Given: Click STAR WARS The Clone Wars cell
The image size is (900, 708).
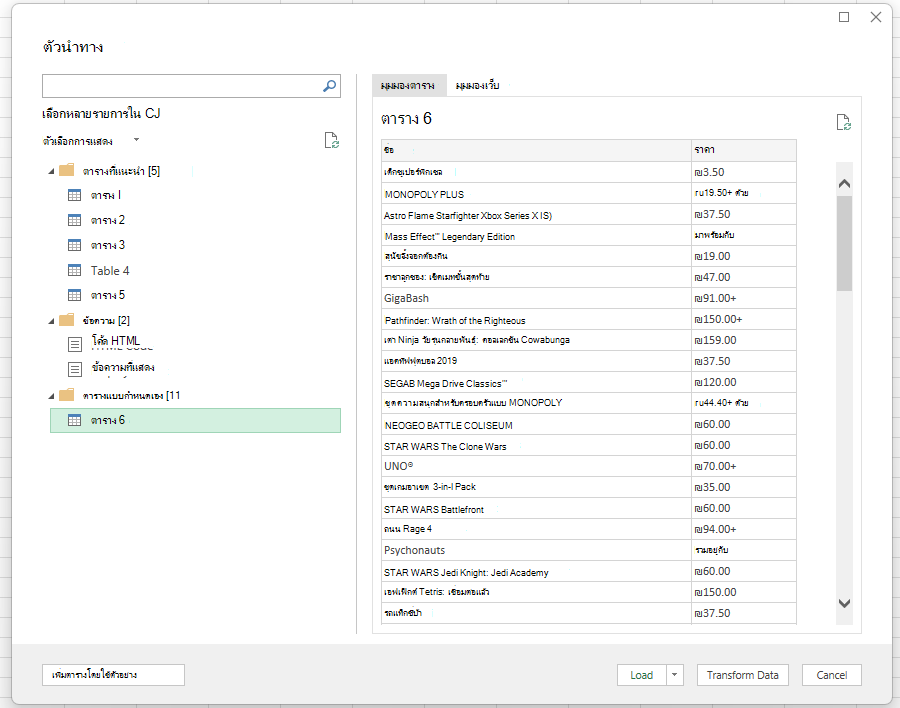Looking at the screenshot, I should pyautogui.click(x=536, y=446).
